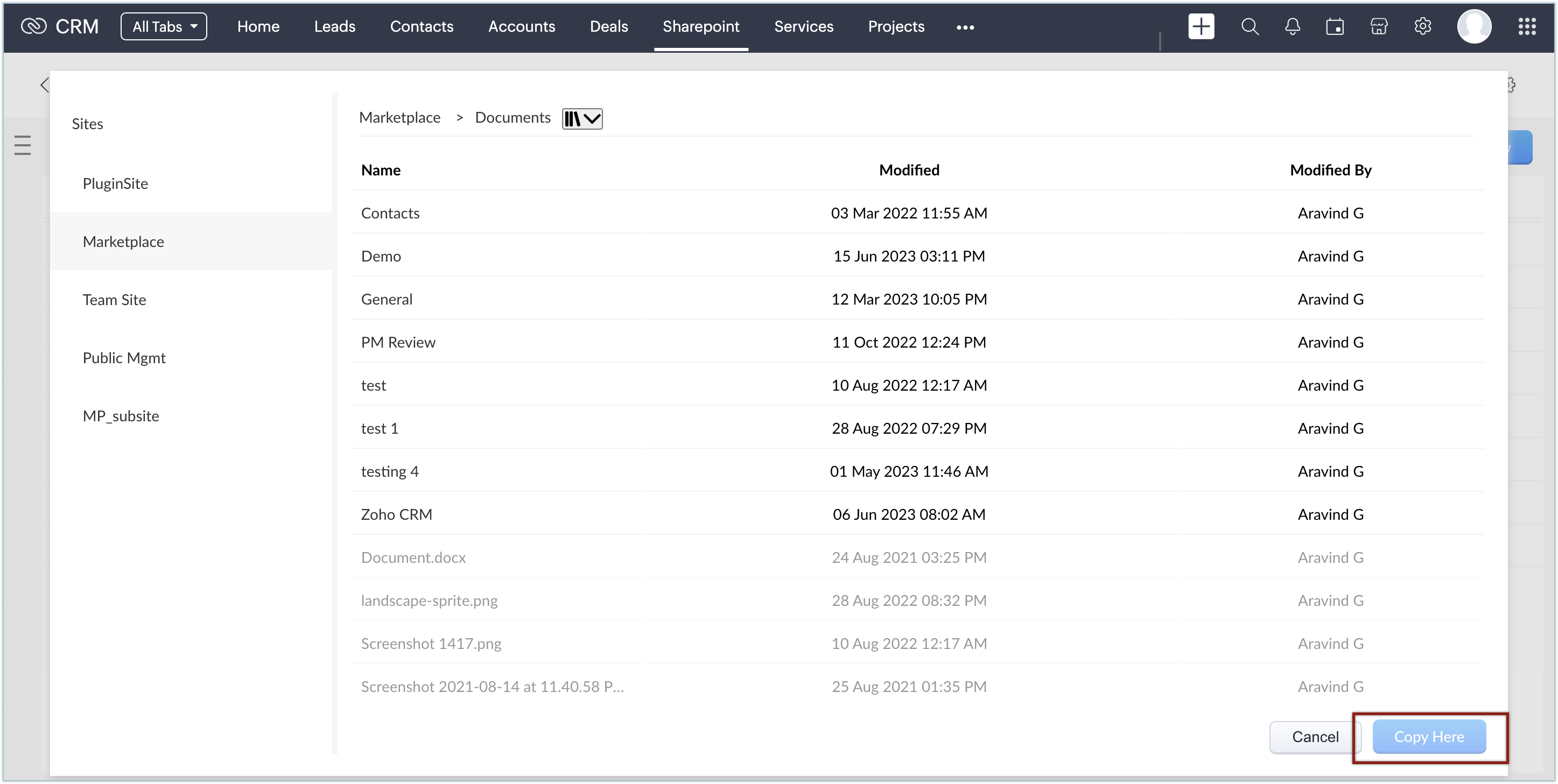This screenshot has height=784, width=1558.
Task: Open the document library dropdown beside Documents
Action: coord(582,118)
